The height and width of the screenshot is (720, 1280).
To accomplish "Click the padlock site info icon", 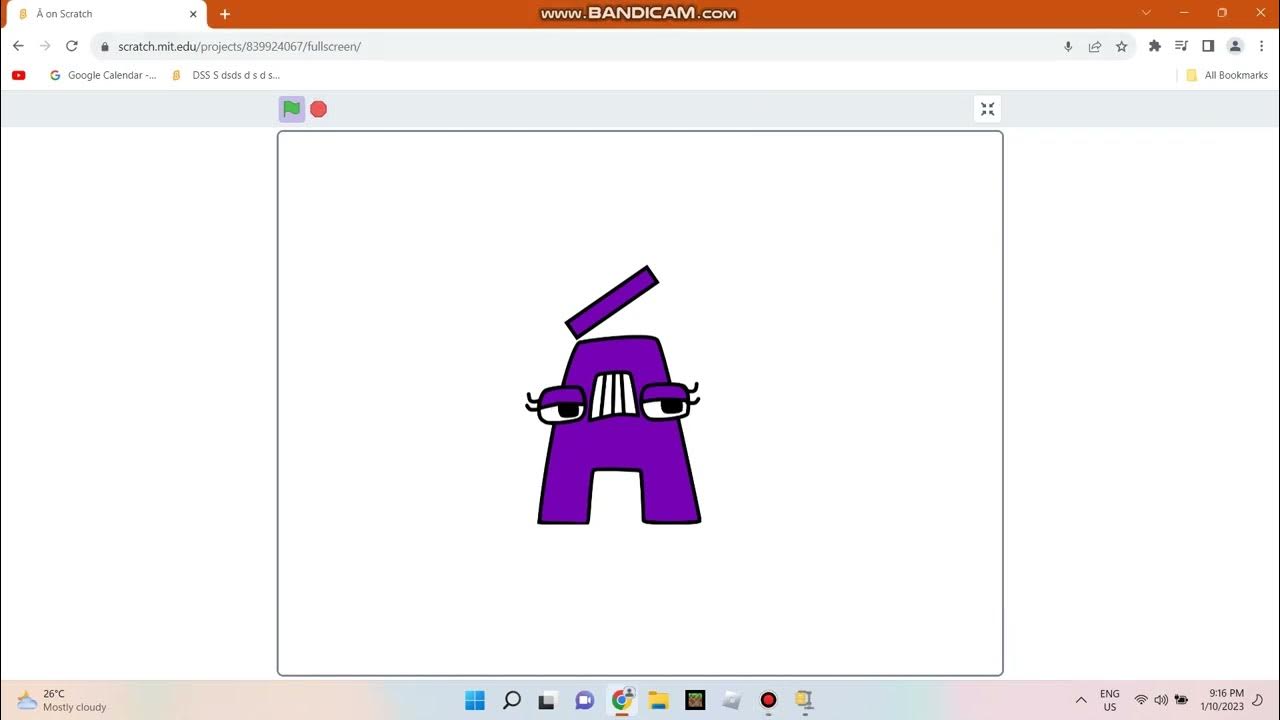I will 105,47.
